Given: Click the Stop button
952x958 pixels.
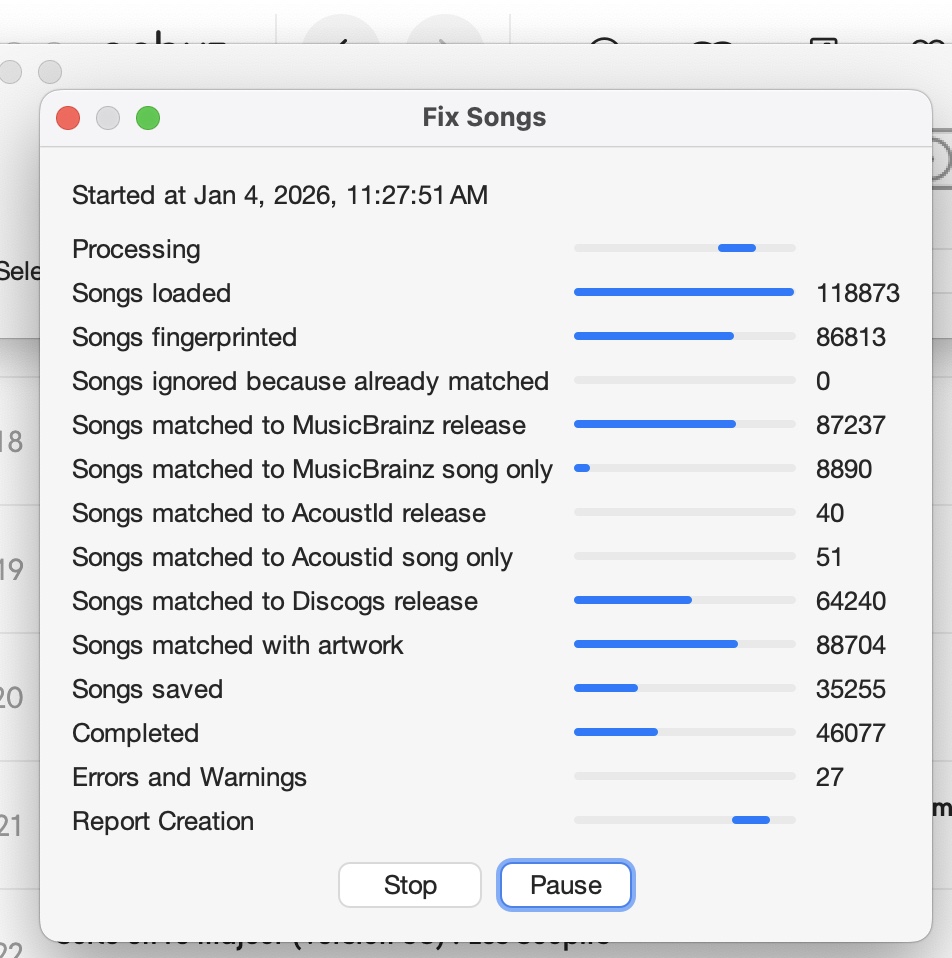Looking at the screenshot, I should click(410, 885).
